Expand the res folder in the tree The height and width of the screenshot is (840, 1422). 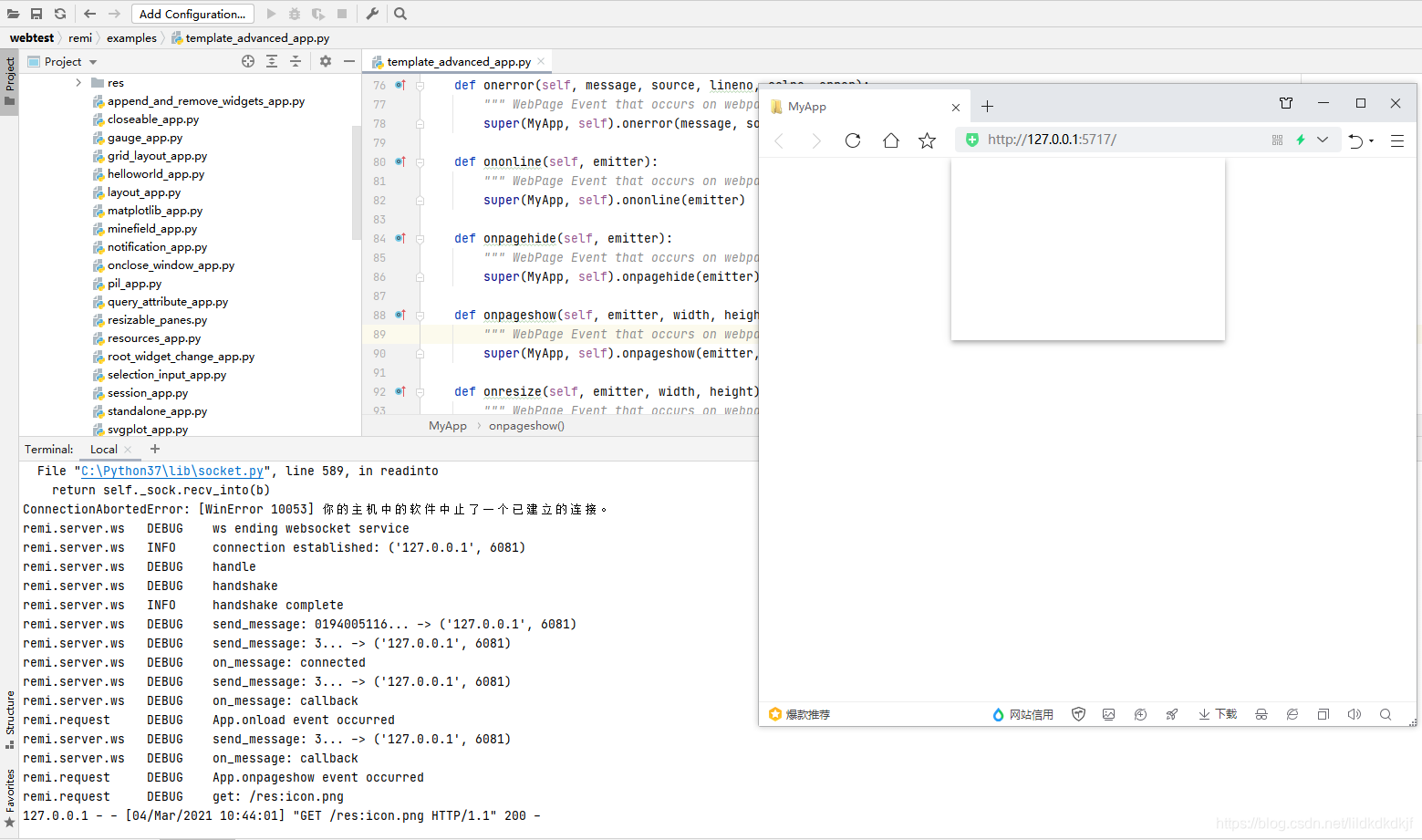78,82
